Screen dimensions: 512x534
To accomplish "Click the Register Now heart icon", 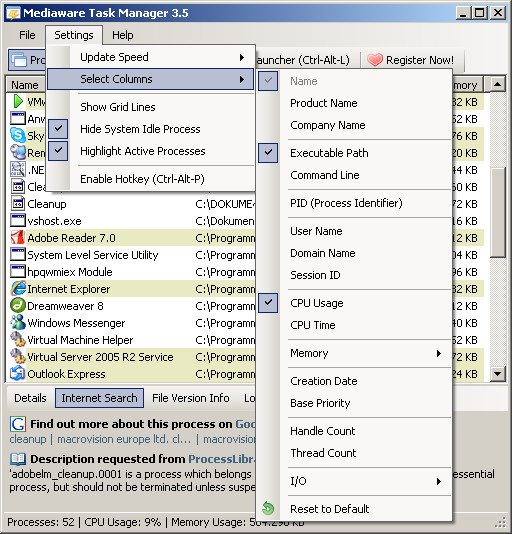I will [x=375, y=60].
